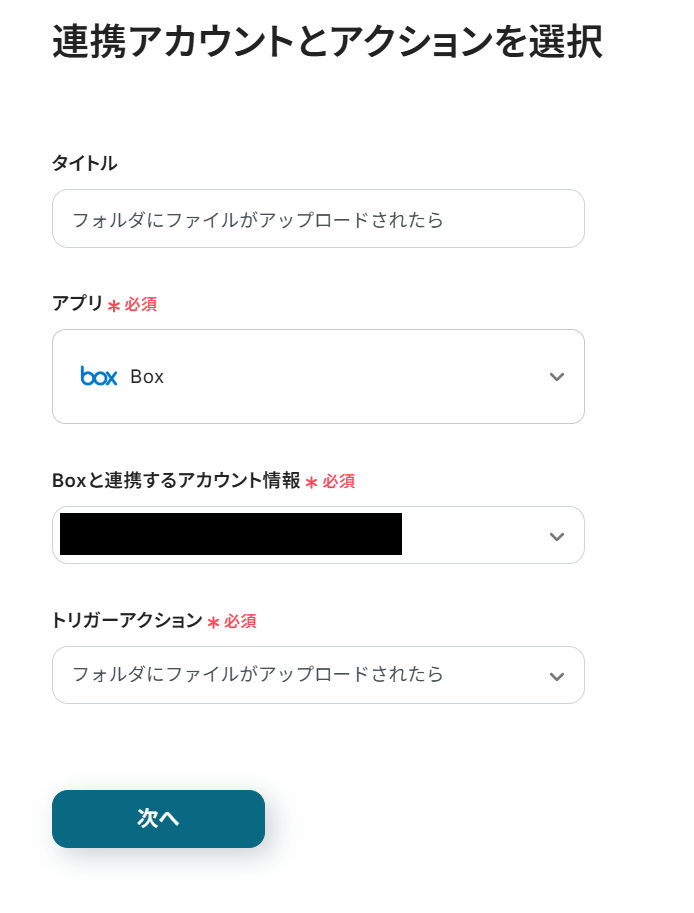Expand the トリガーアクション dropdown chevron

(557, 676)
